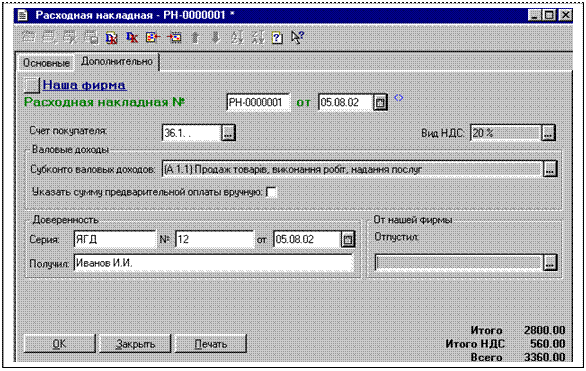The width and height of the screenshot is (586, 371).
Task: Click the sort descending toolbar icon
Action: [x=257, y=37]
